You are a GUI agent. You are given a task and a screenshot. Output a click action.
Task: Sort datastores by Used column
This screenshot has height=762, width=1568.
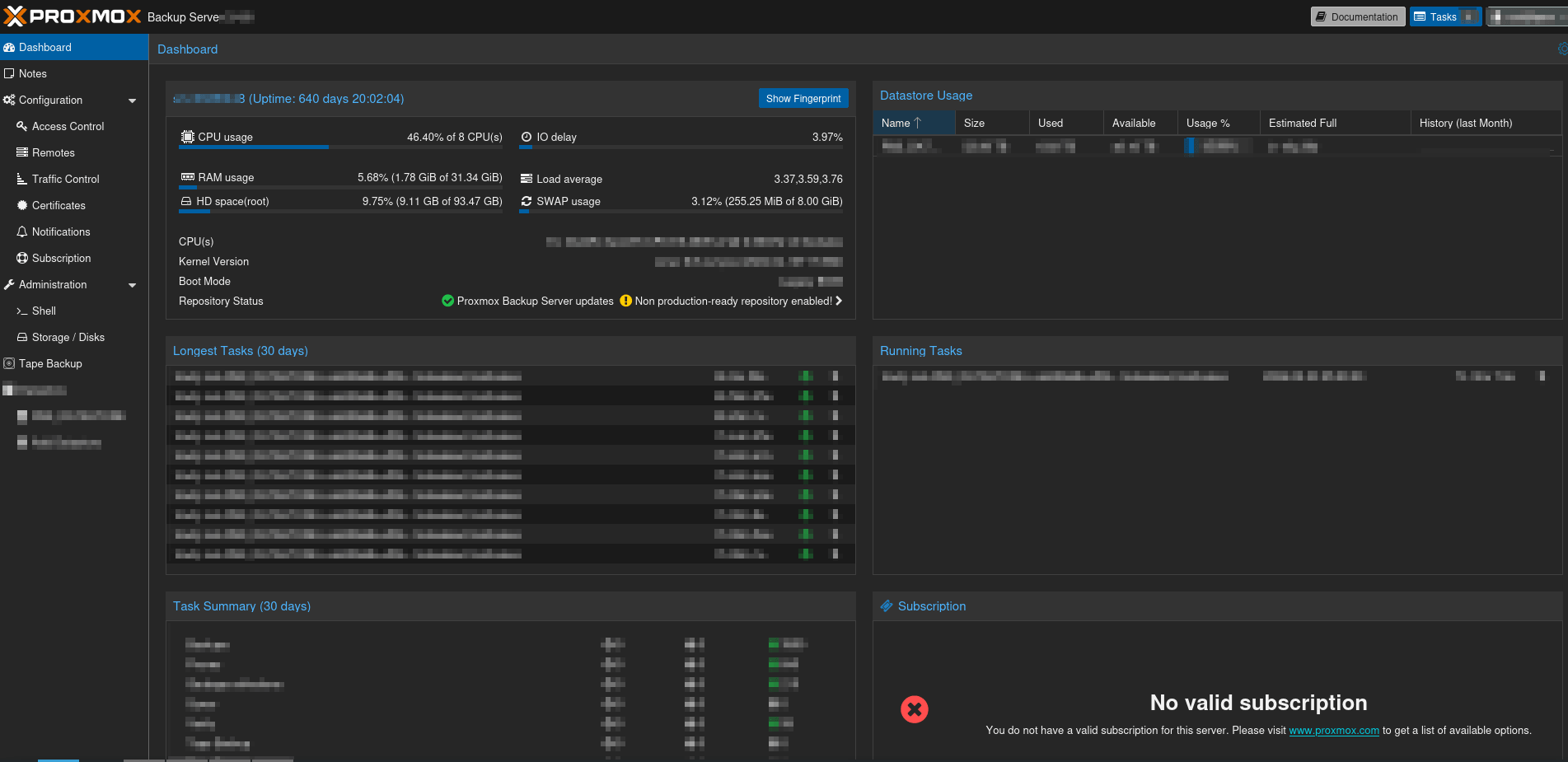click(1066, 123)
